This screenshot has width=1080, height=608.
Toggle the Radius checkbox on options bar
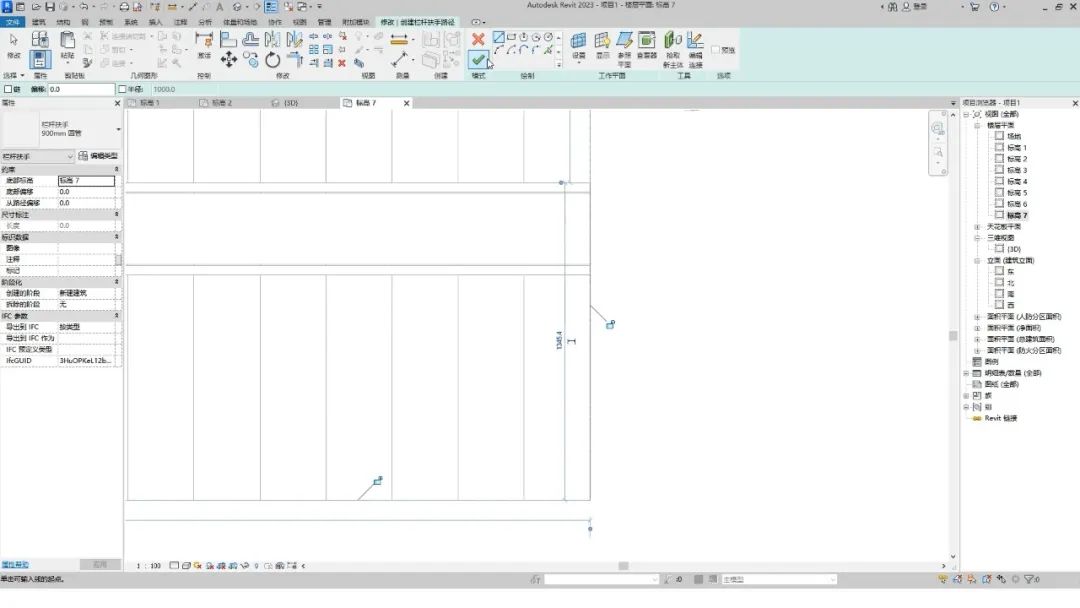pyautogui.click(x=122, y=90)
